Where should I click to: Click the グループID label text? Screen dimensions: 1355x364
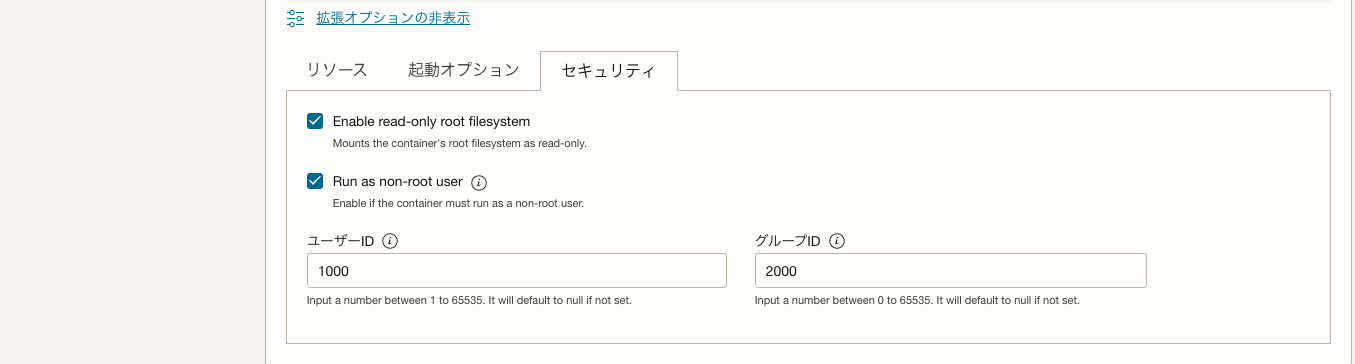click(x=788, y=241)
